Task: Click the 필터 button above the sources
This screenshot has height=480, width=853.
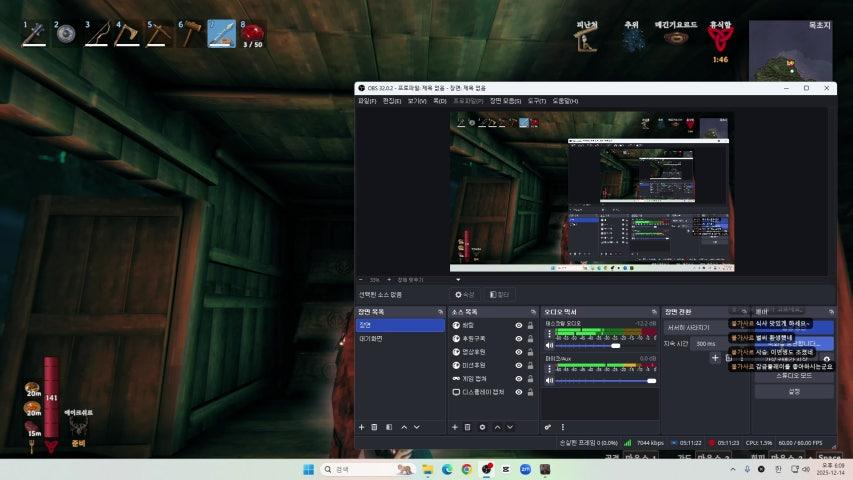Action: [499, 295]
